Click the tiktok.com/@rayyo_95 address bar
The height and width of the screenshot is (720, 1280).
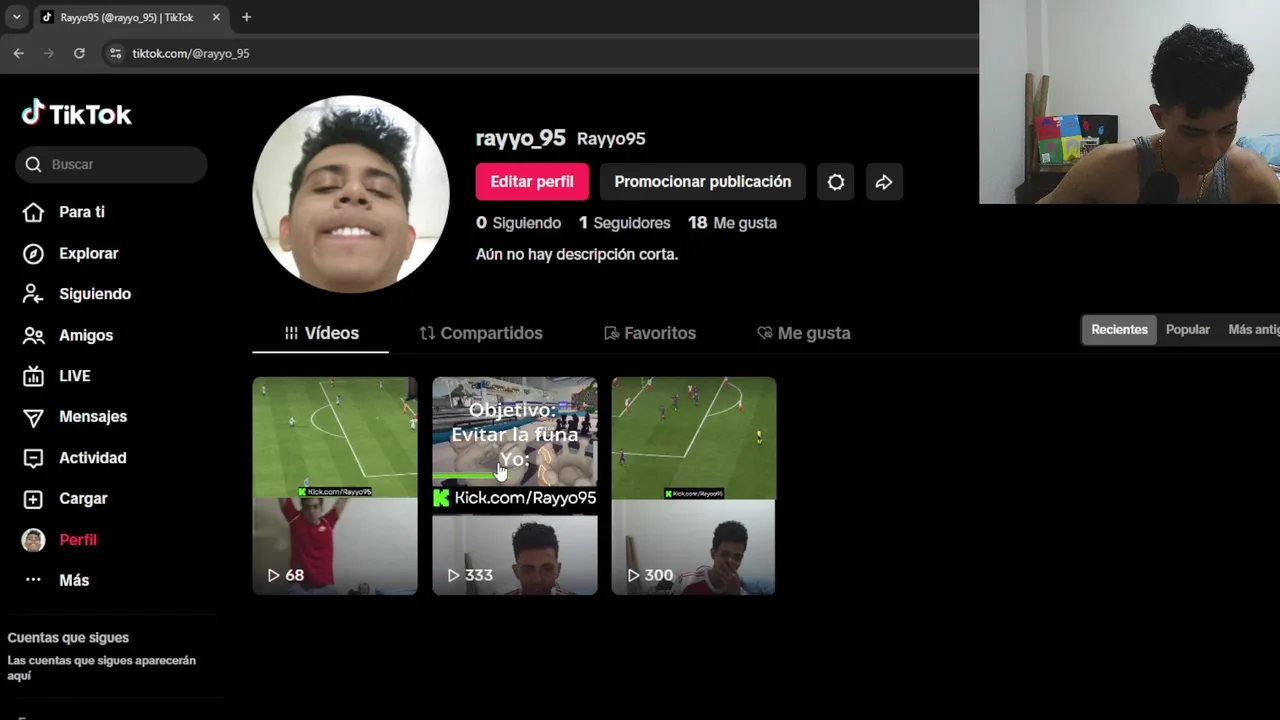191,53
